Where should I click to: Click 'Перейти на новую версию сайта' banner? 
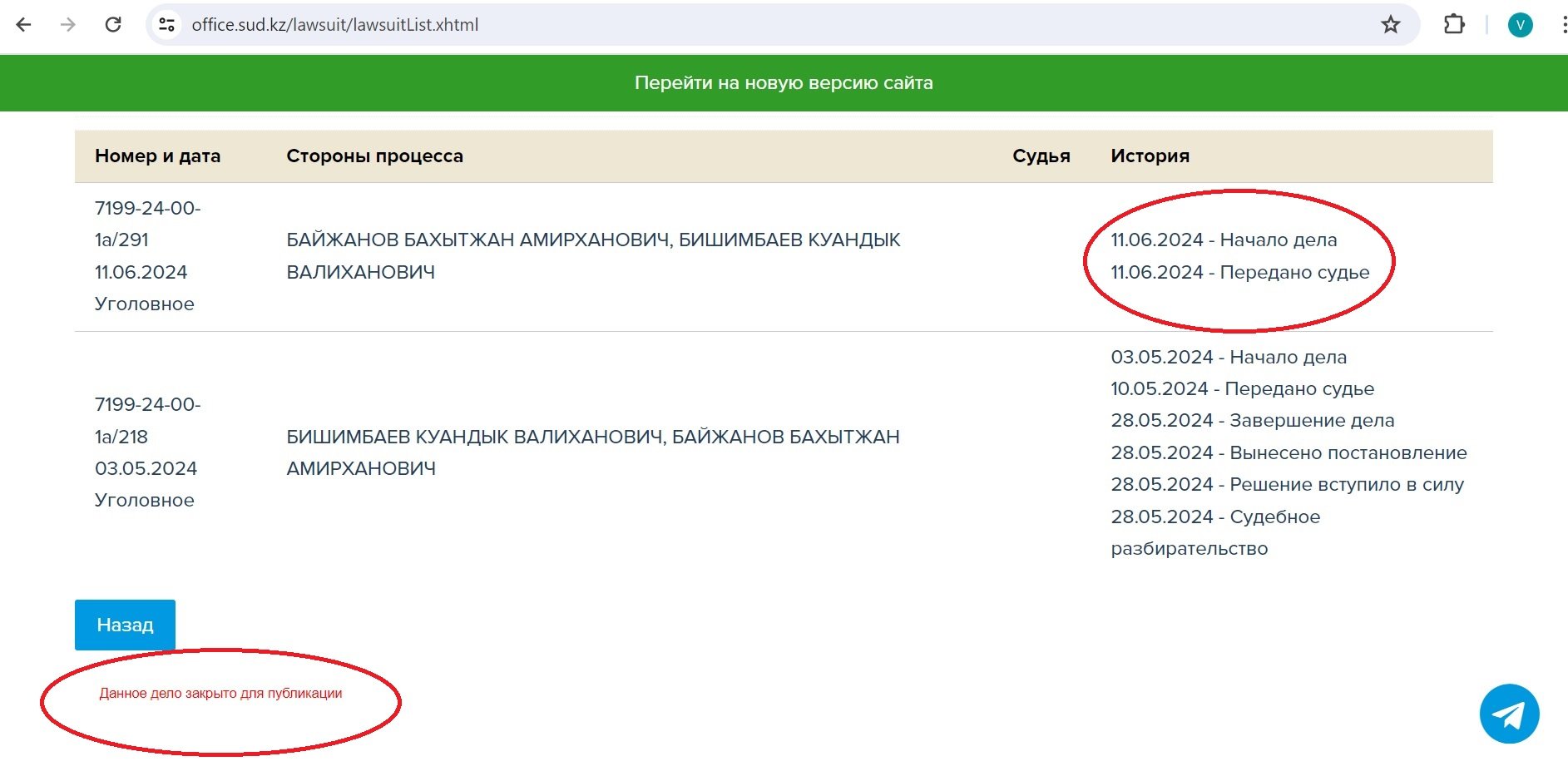tap(784, 82)
